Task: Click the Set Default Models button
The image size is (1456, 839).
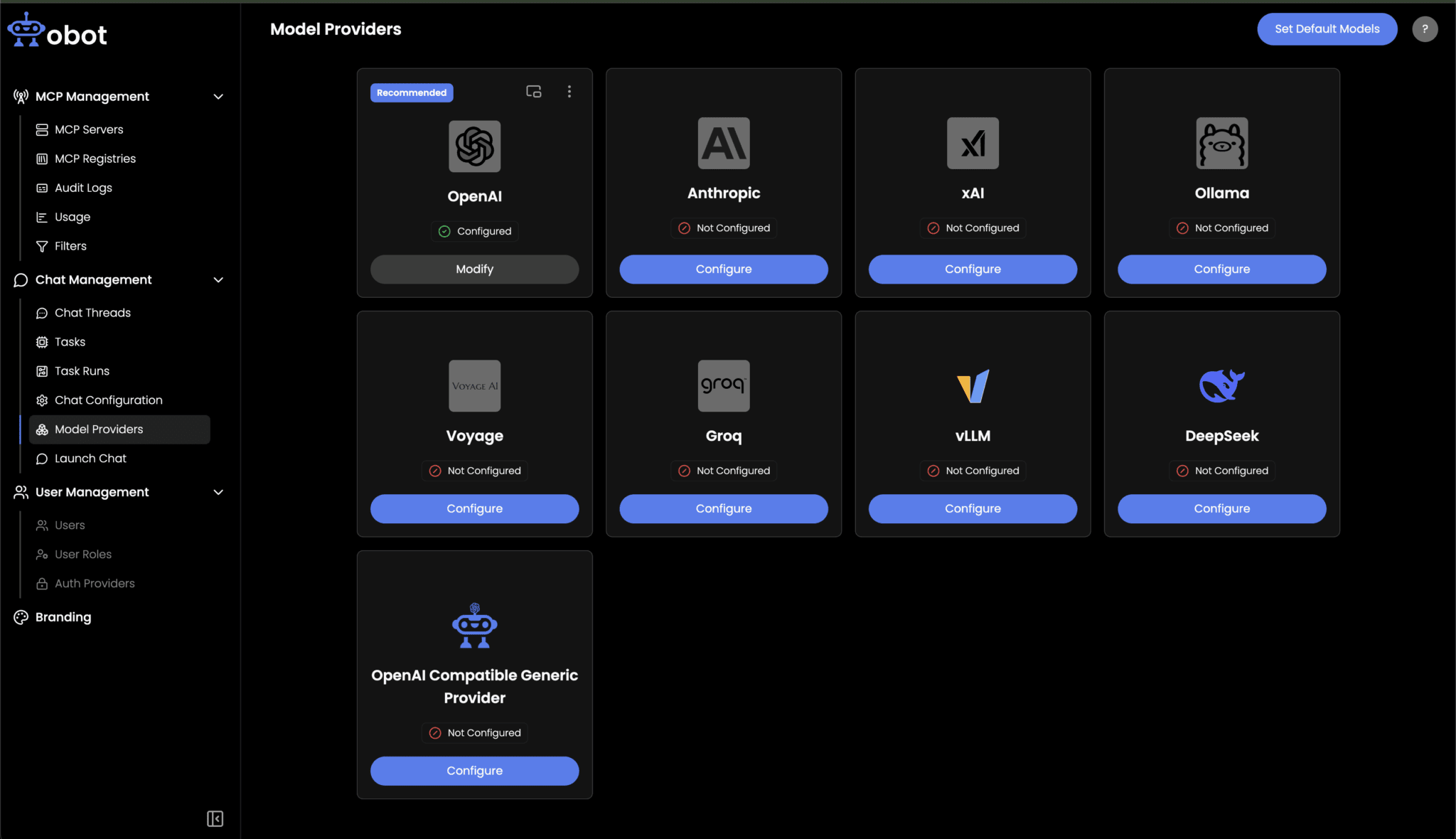Action: click(x=1327, y=29)
